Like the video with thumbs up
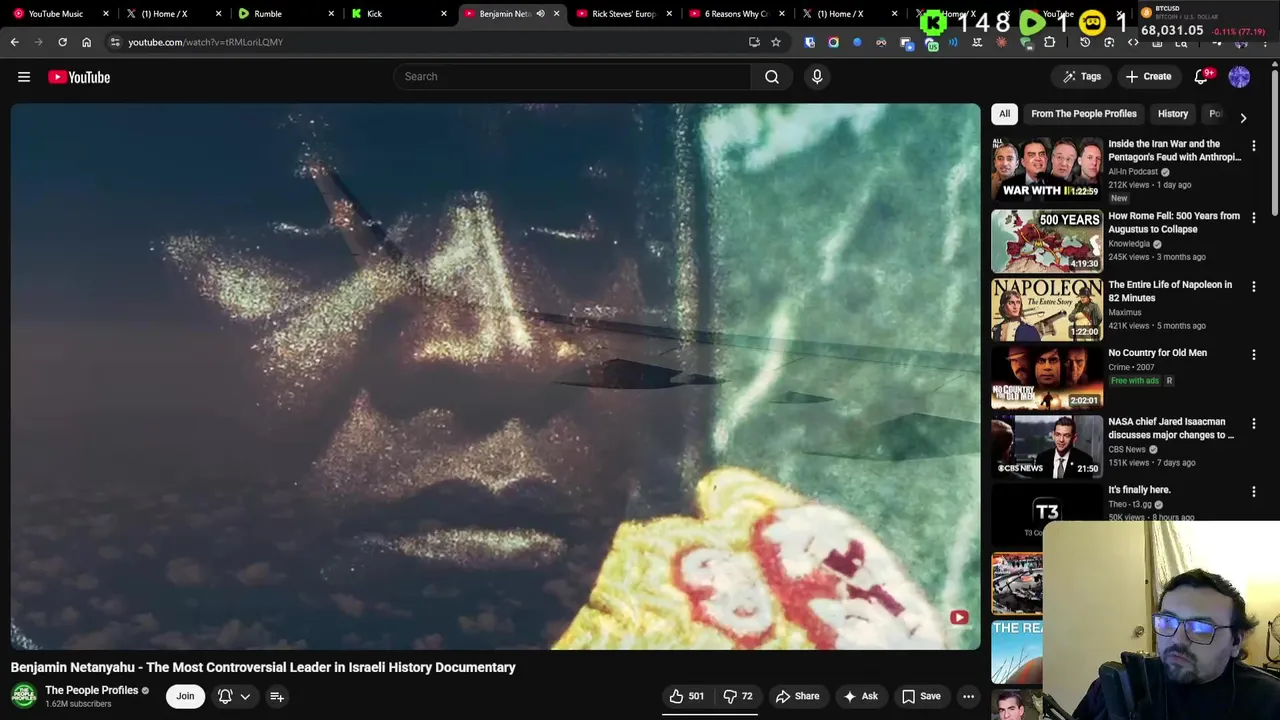Viewport: 1280px width, 720px height. click(687, 696)
